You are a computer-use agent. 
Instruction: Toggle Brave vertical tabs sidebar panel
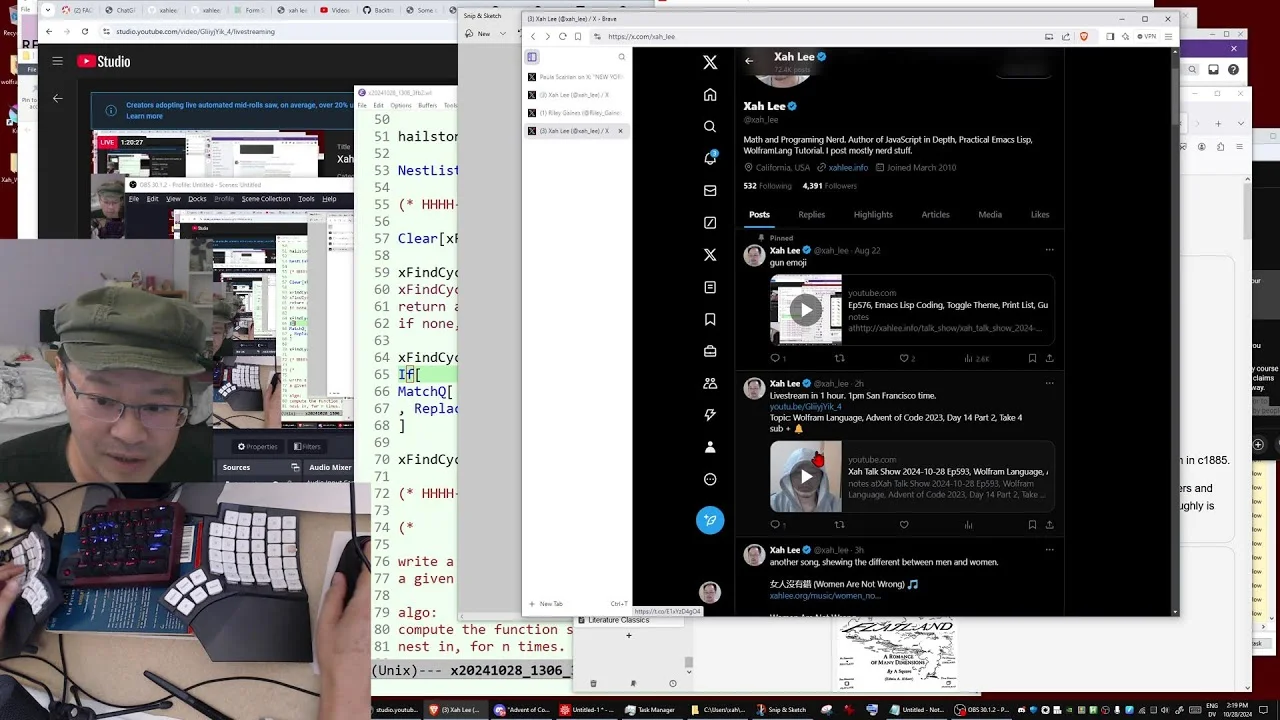[x=532, y=57]
